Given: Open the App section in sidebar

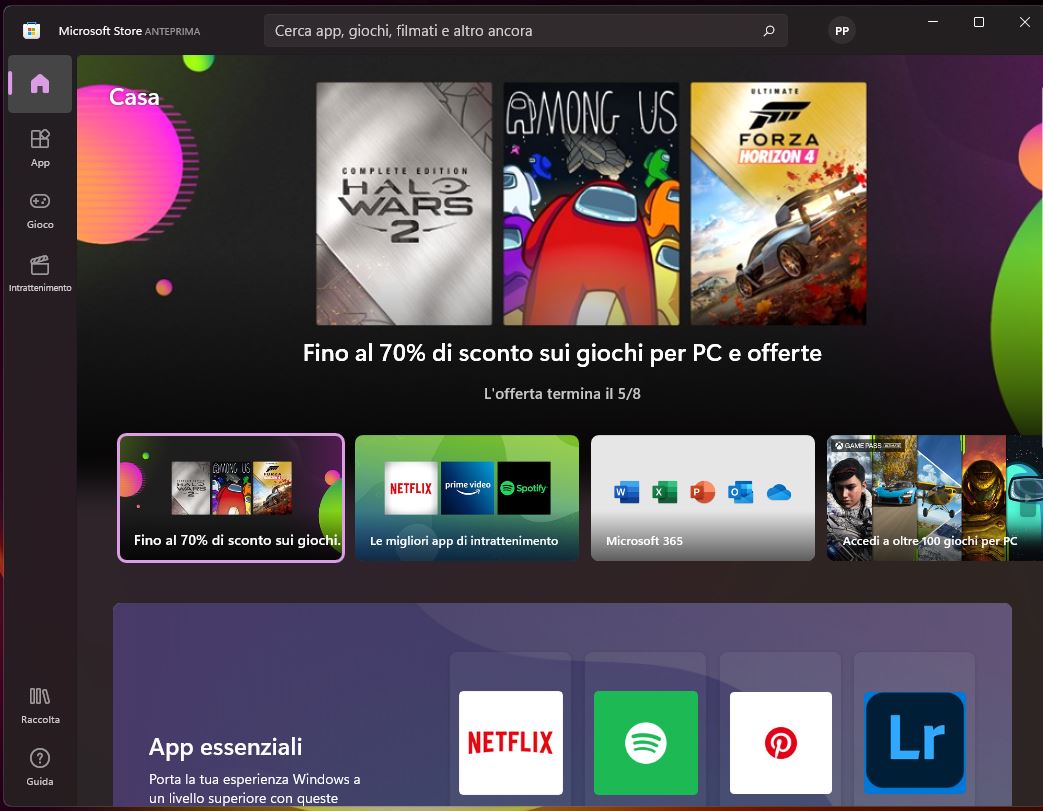Looking at the screenshot, I should pos(40,148).
